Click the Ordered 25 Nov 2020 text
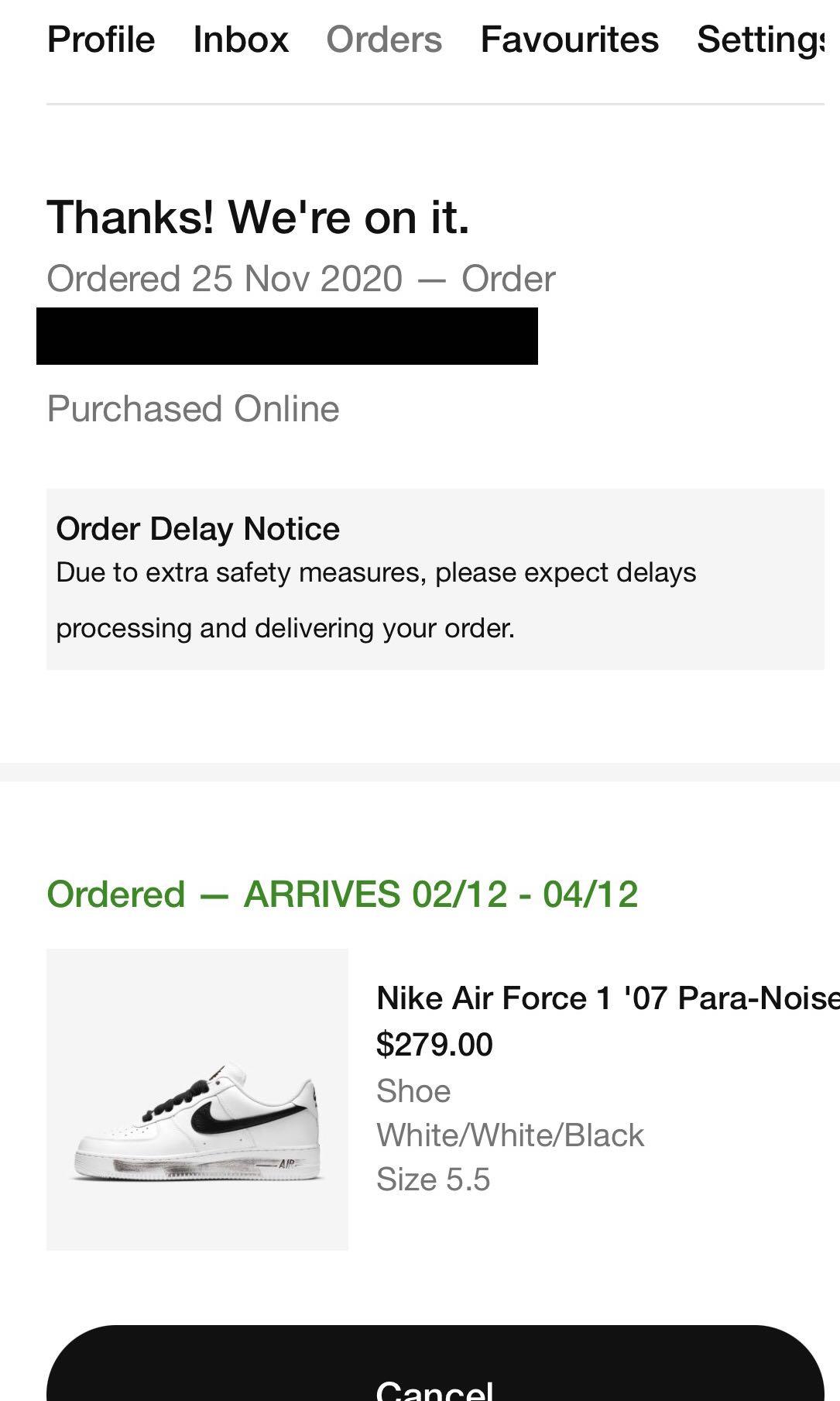Viewport: 840px width, 1401px height. point(225,279)
